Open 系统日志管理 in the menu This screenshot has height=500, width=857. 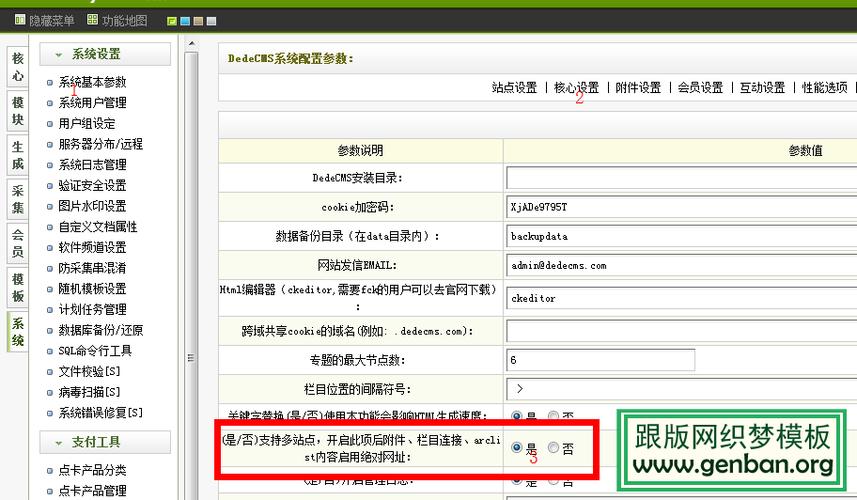(92, 165)
